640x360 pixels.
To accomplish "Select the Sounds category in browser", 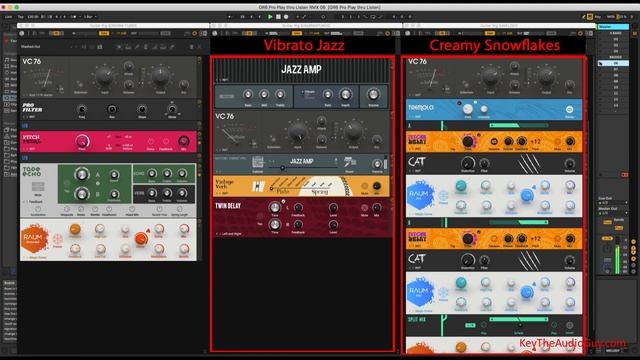I will coord(11,60).
